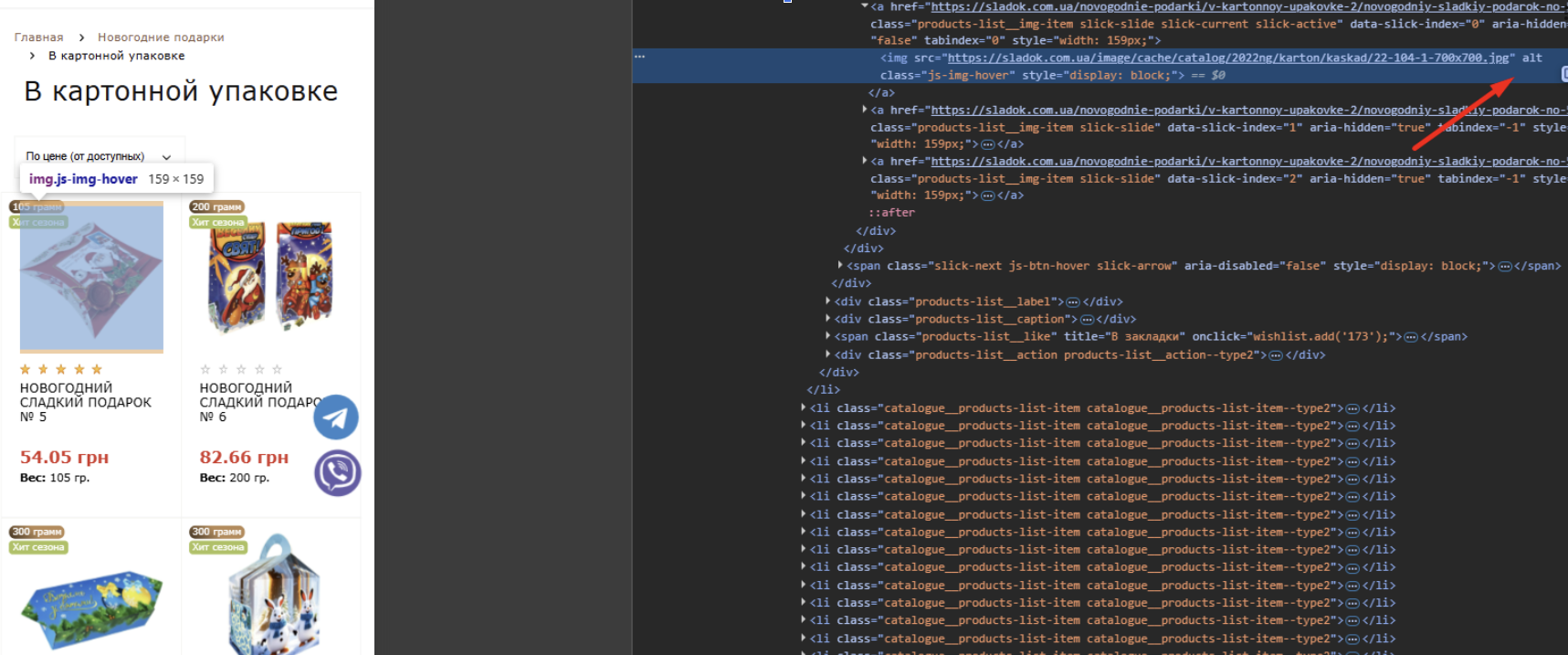Click the 300 грамм badge on the candy-shaped gift
The width and height of the screenshot is (1568, 655).
[37, 532]
